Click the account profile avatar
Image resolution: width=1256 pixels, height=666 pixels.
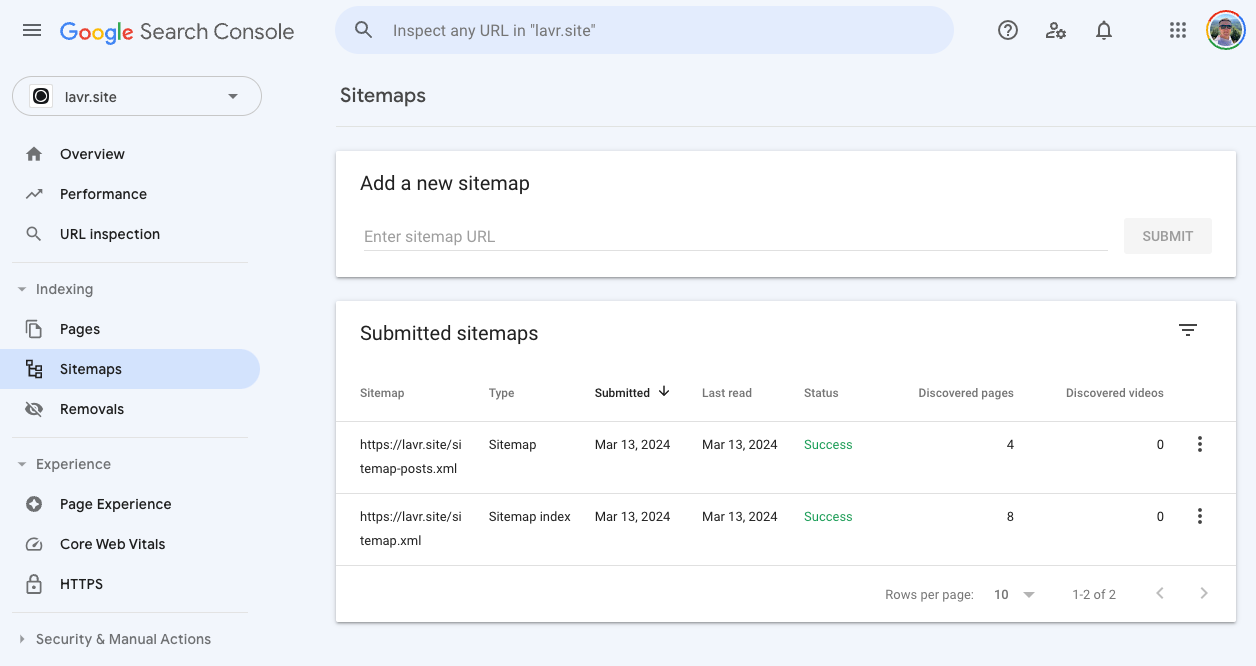1225,30
